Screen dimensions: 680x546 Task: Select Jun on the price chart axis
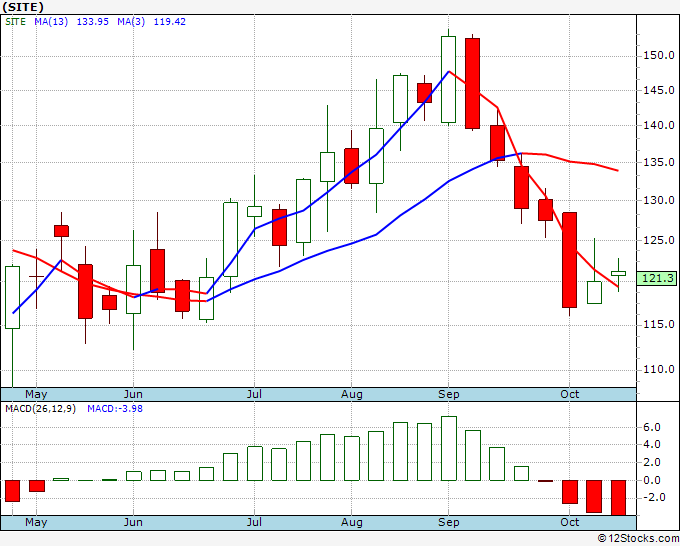(133, 394)
